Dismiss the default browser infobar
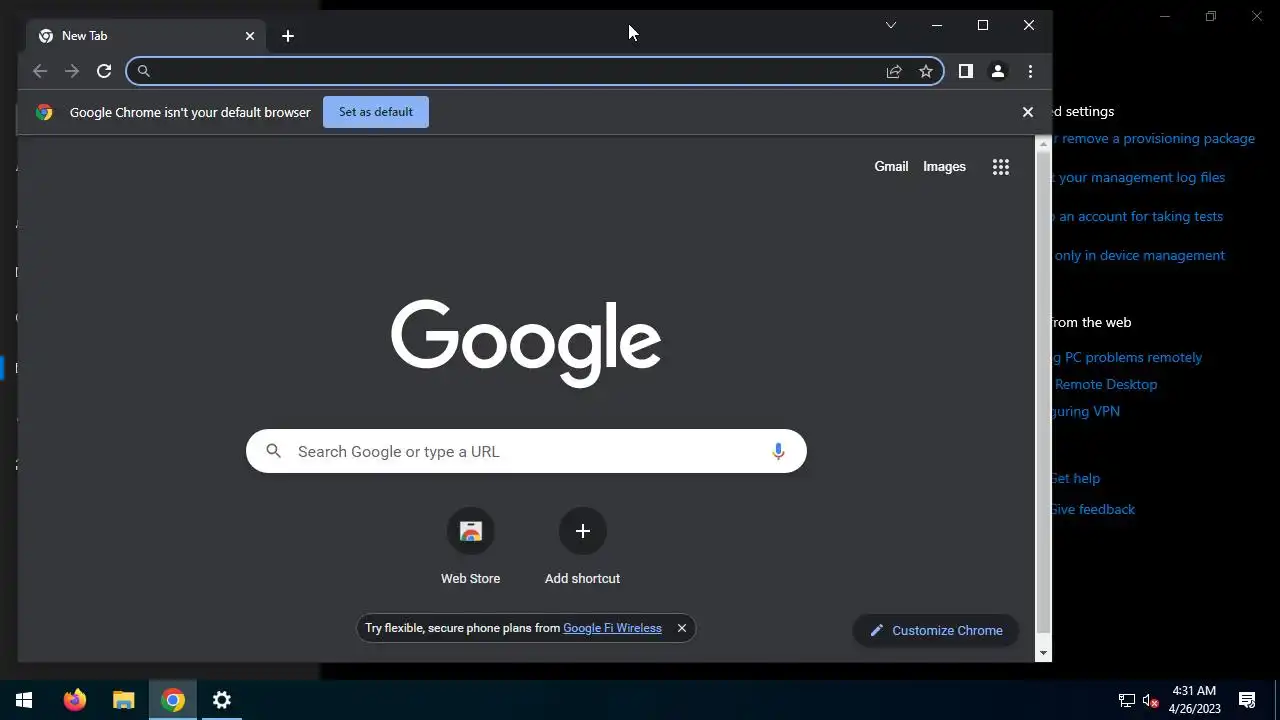 point(1027,112)
